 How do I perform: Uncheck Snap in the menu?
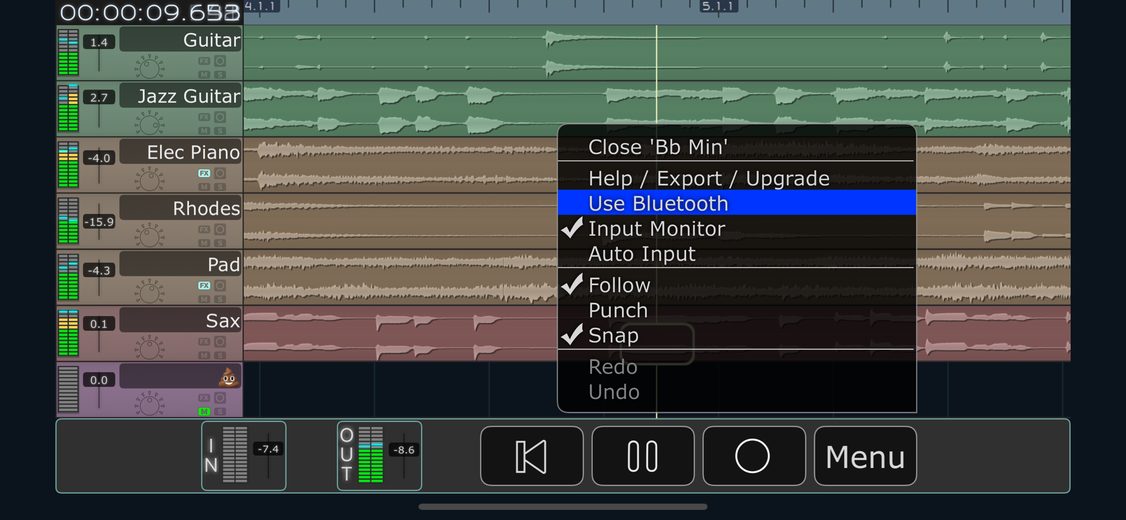(x=737, y=335)
